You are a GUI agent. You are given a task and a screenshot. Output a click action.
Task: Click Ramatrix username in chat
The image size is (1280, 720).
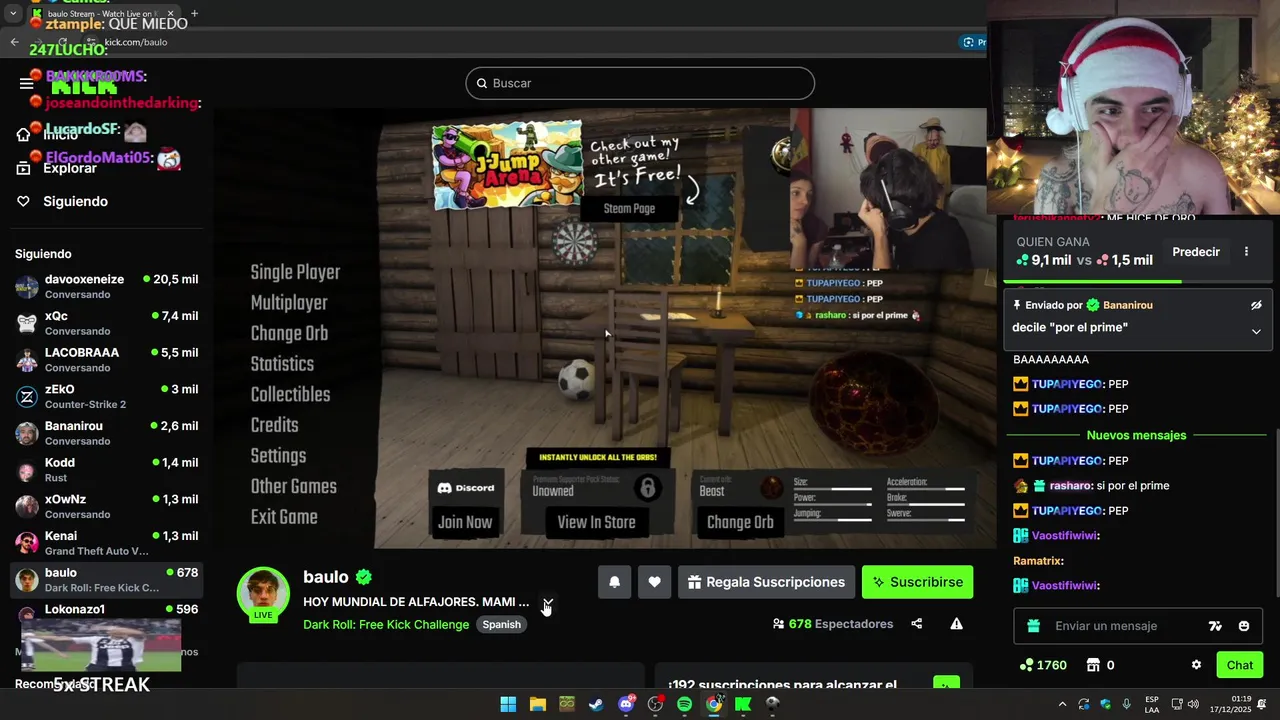click(x=1036, y=561)
